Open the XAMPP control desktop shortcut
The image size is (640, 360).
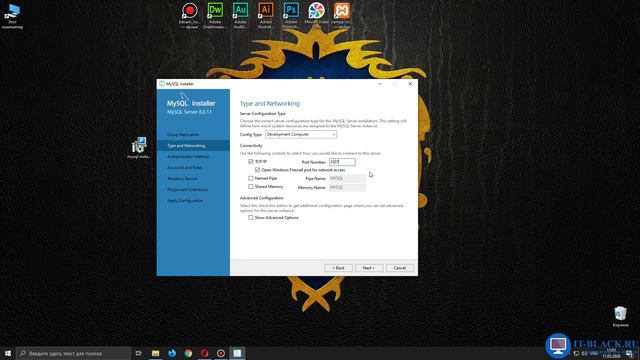[x=342, y=15]
